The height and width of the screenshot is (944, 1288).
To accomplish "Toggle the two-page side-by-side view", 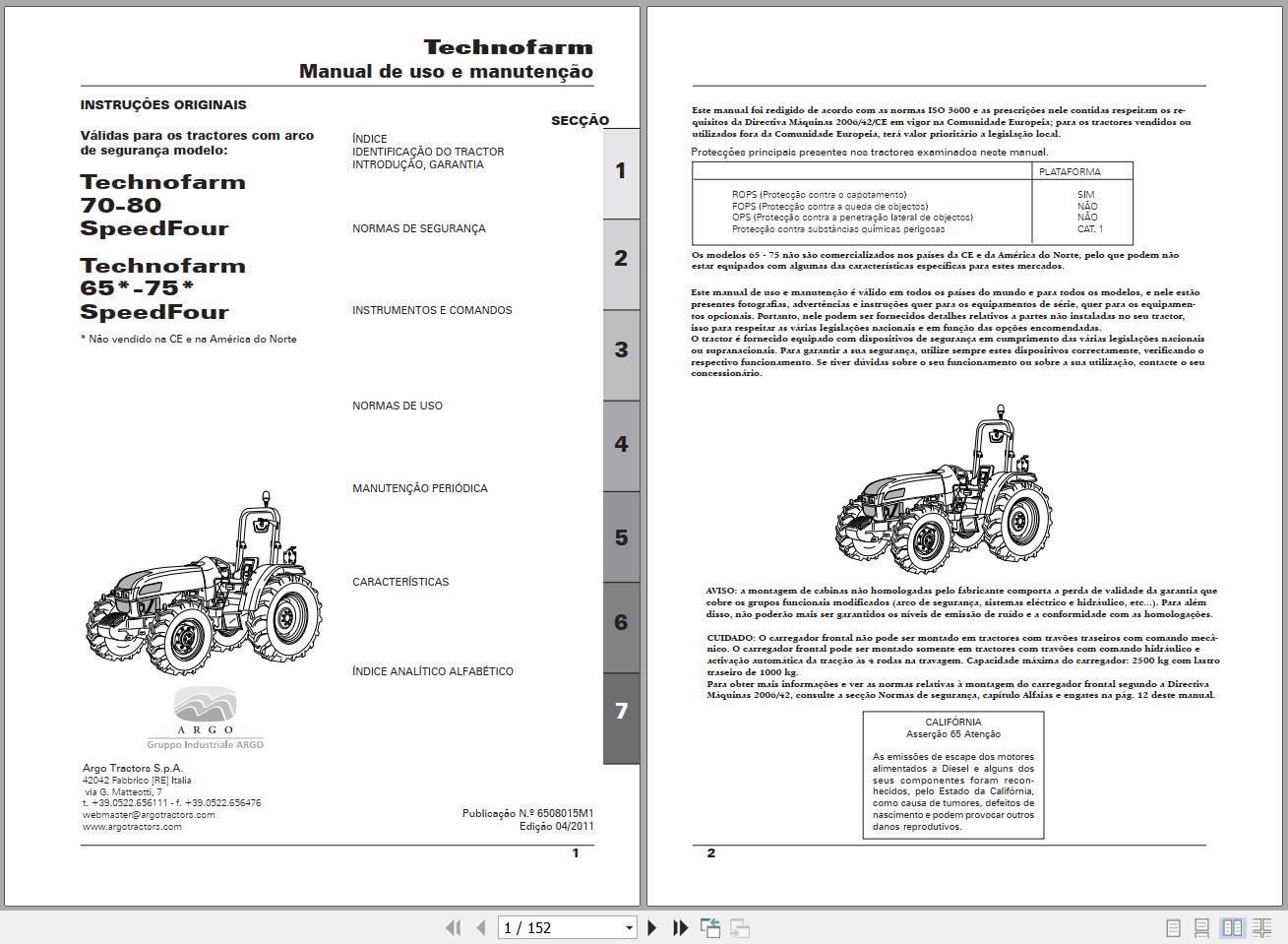I will click(x=1231, y=927).
